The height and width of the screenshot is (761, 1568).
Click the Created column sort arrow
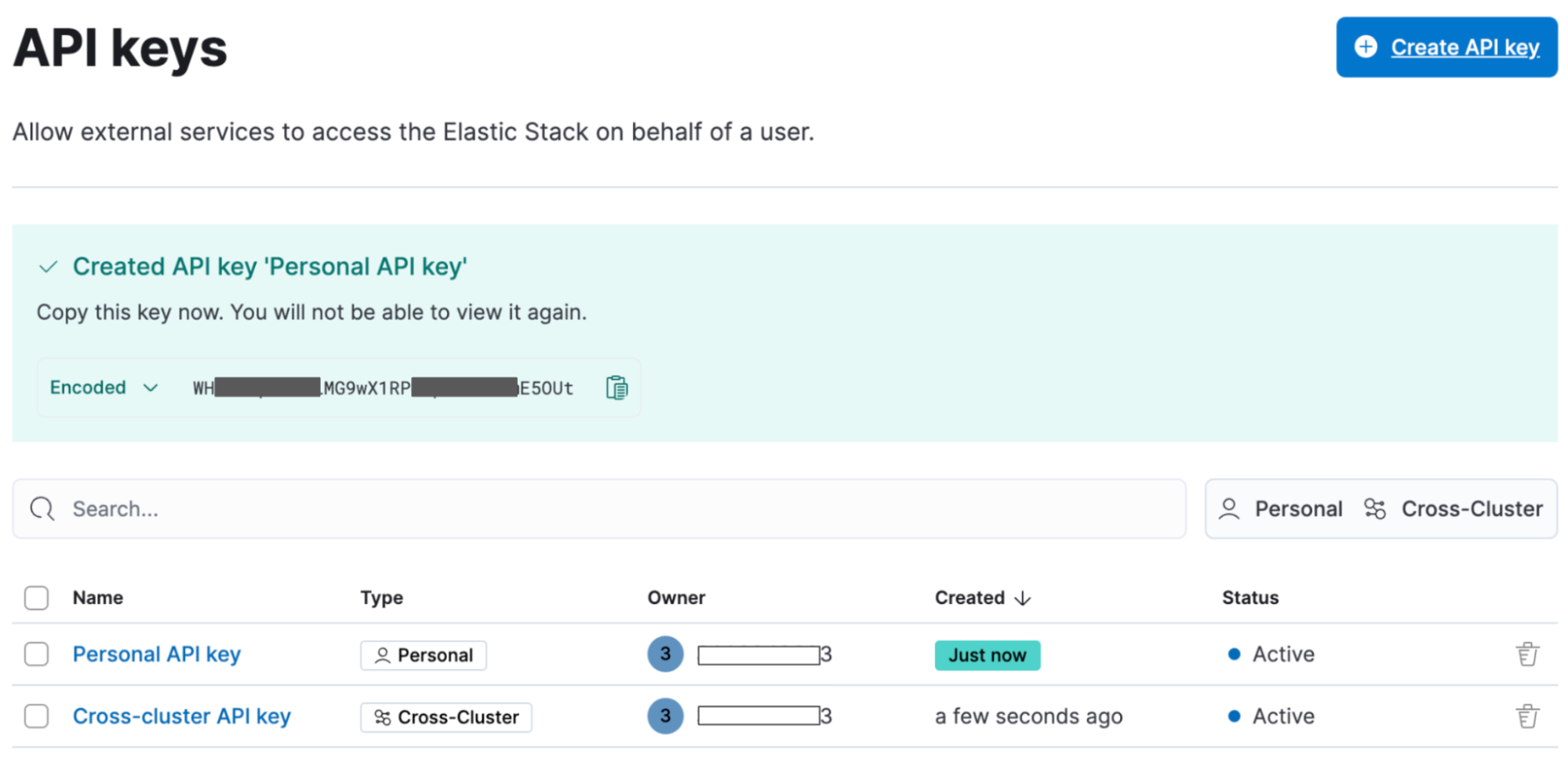click(x=1023, y=598)
